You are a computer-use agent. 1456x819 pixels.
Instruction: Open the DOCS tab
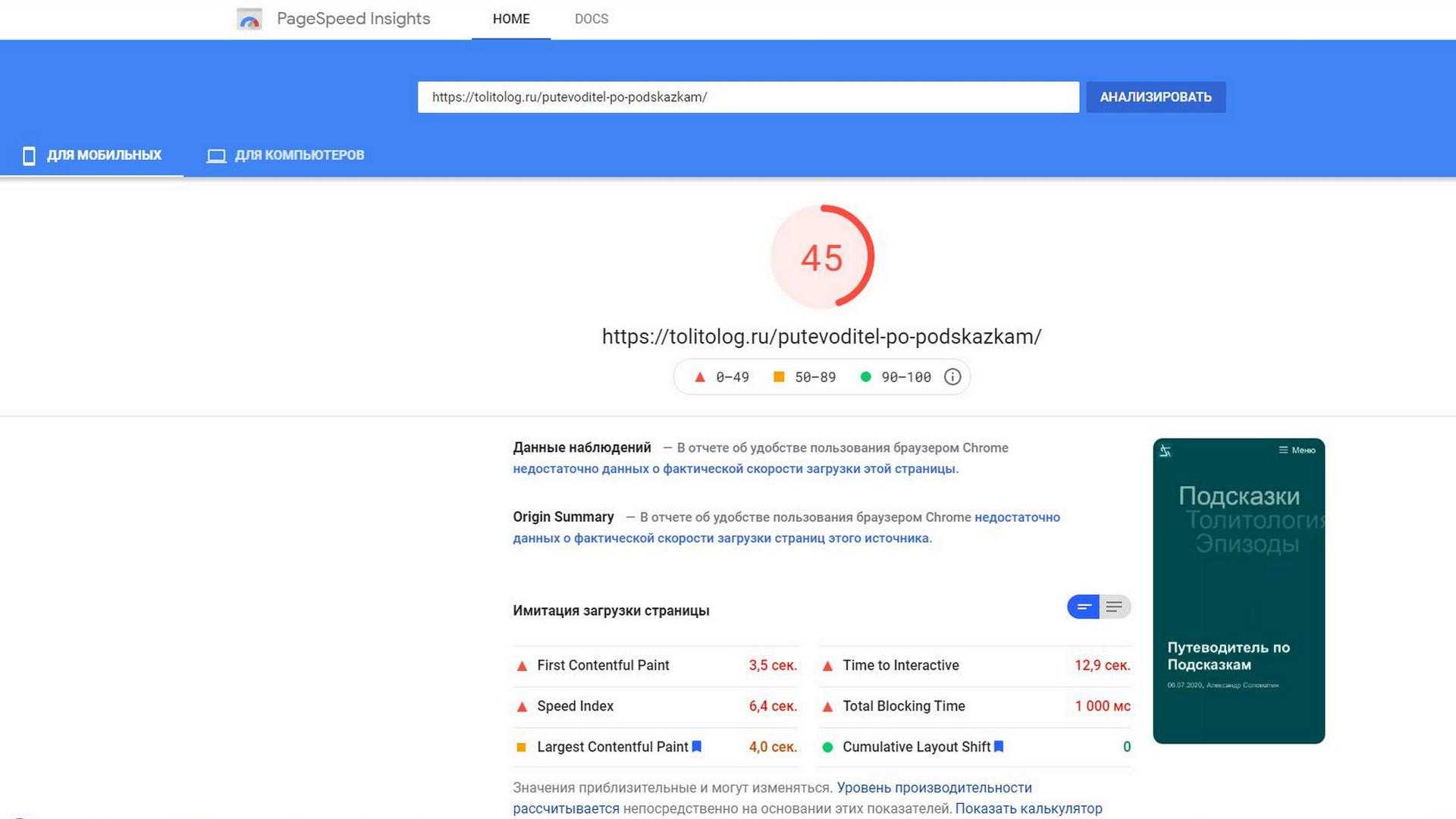(x=591, y=19)
